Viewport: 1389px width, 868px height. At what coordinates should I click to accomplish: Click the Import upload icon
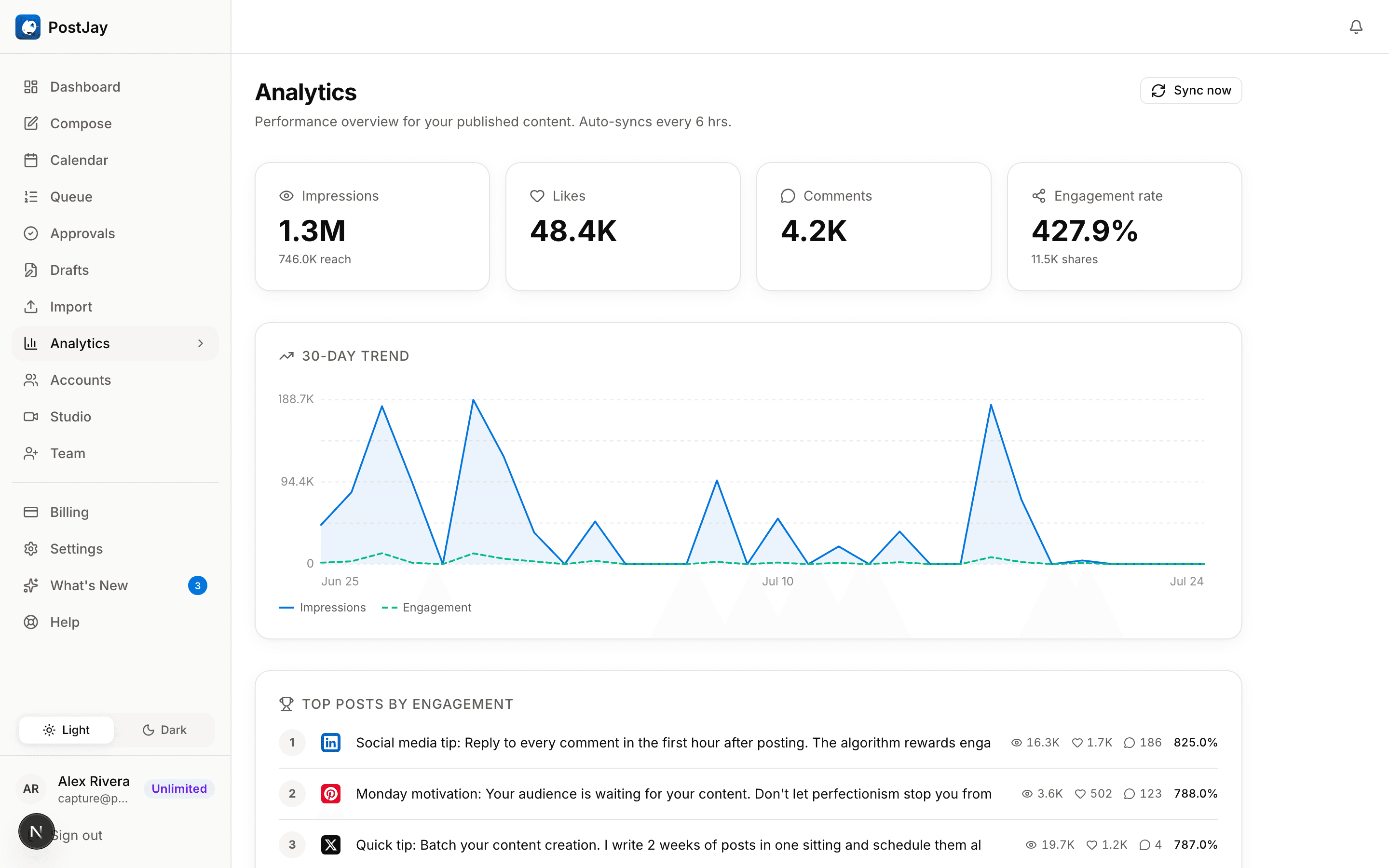[31, 307]
